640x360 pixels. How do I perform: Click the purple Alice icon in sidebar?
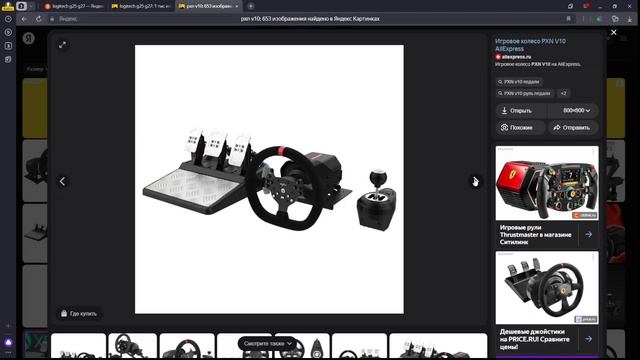point(8,342)
